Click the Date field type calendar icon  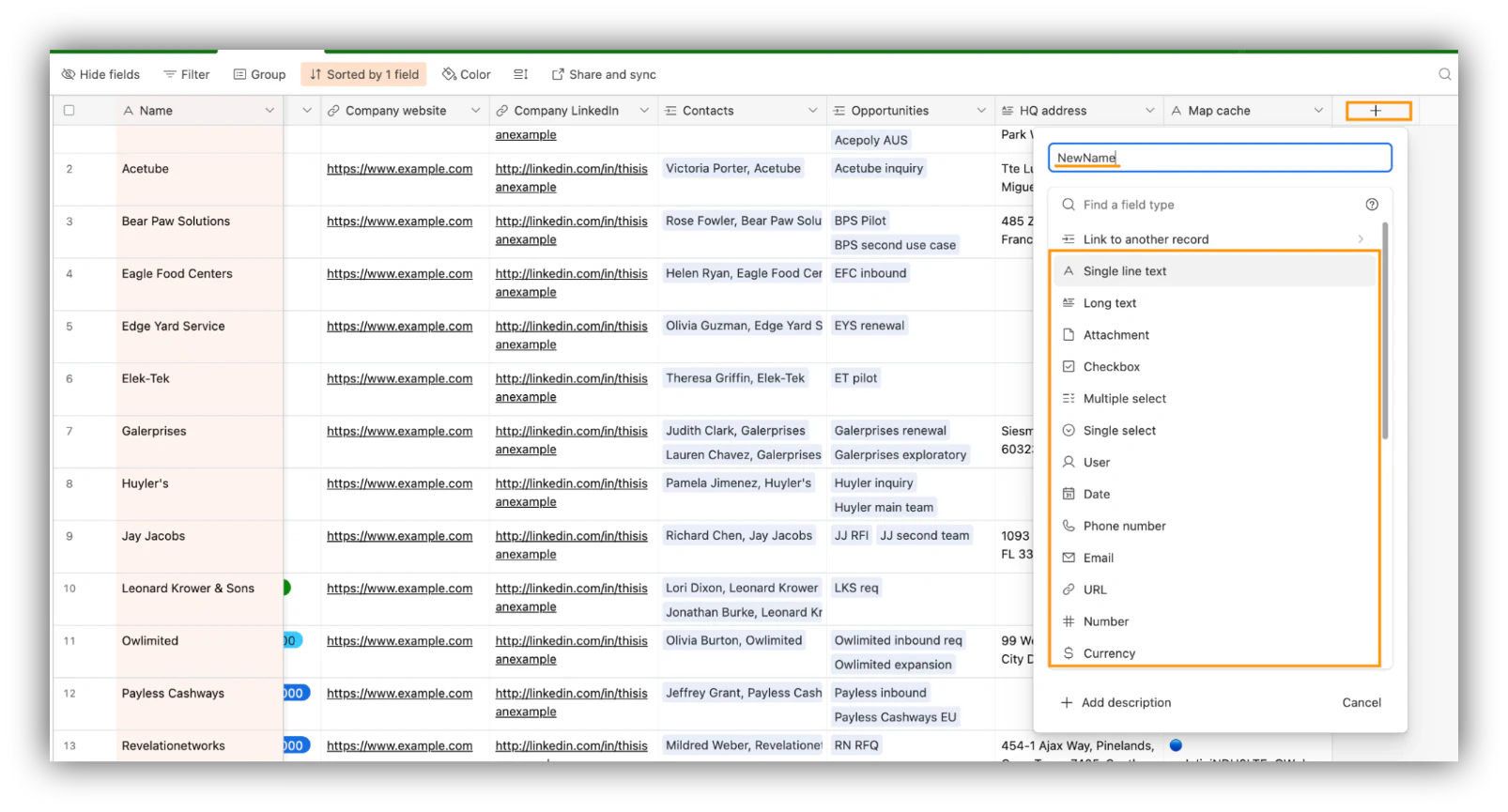(x=1069, y=494)
